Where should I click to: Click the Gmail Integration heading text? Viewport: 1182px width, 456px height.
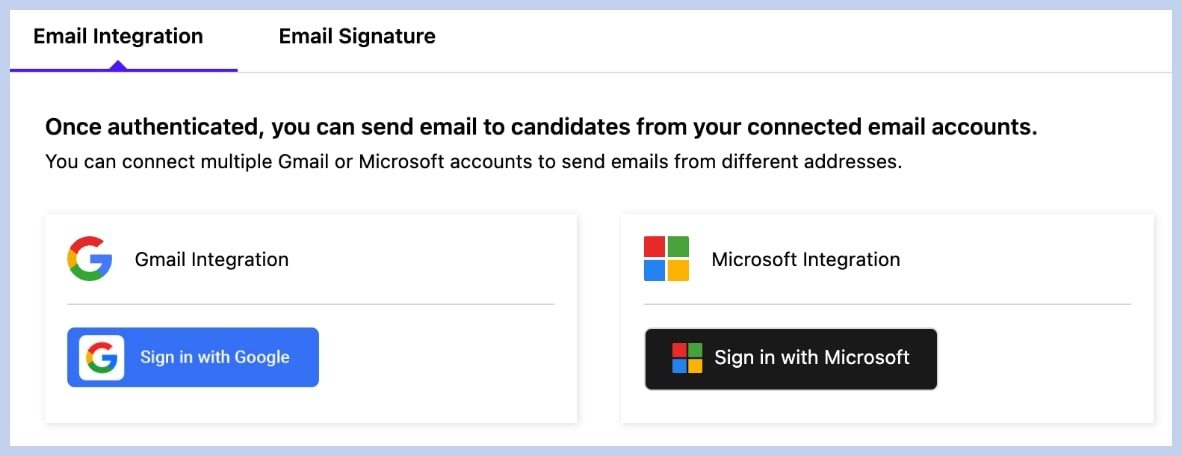(x=212, y=260)
